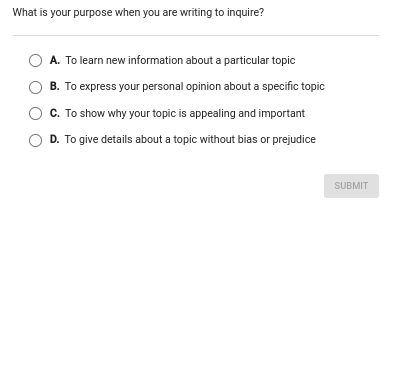Click the bold letter 'B.' label

pyautogui.click(x=55, y=86)
